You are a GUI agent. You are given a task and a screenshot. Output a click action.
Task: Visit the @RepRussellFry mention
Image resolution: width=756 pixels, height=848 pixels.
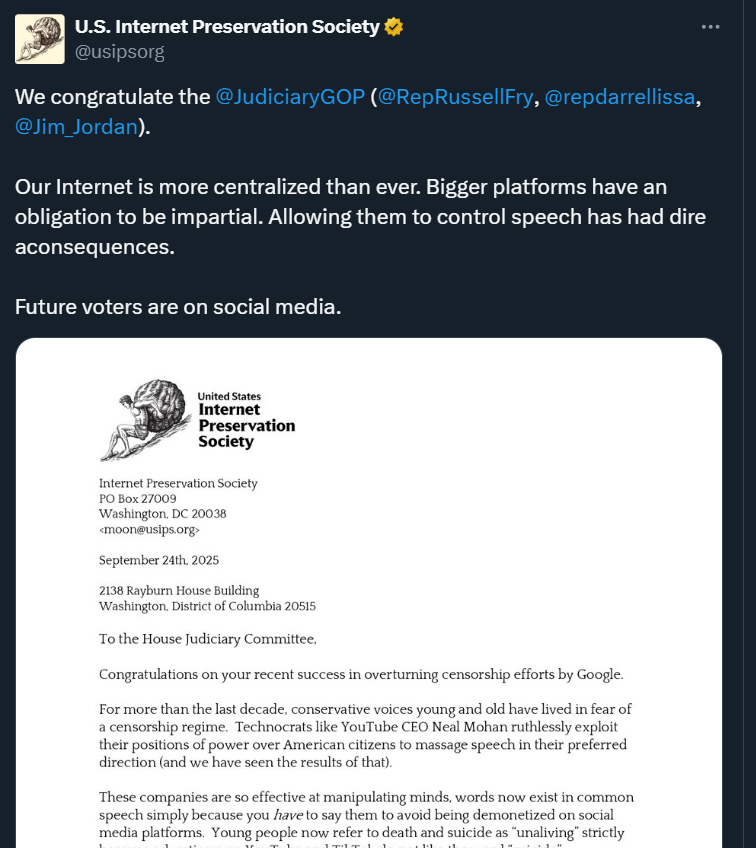[455, 98]
